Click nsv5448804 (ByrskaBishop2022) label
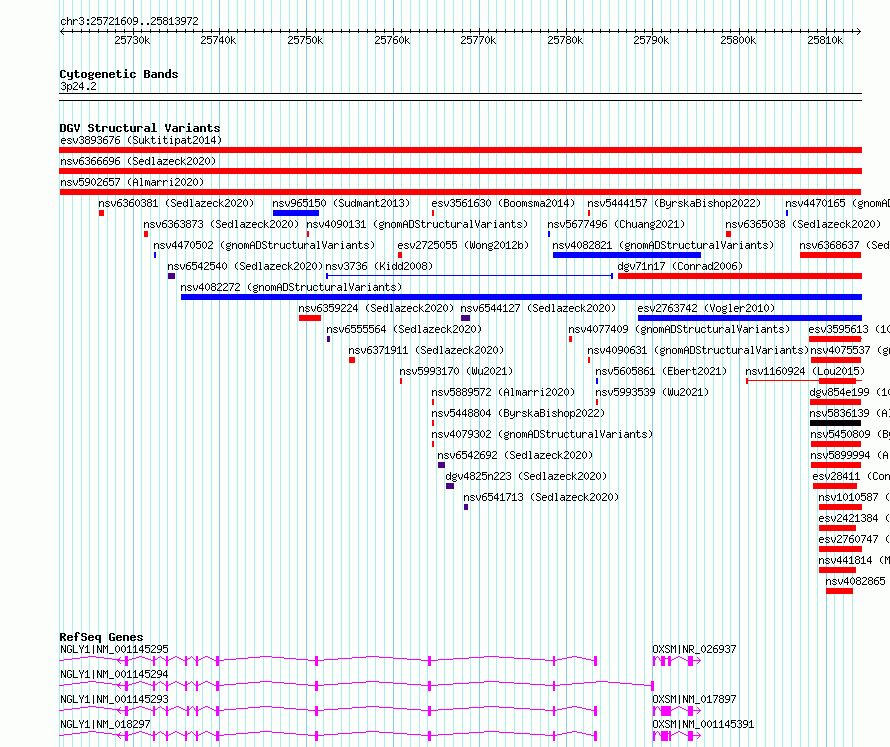890x747 pixels. [518, 413]
